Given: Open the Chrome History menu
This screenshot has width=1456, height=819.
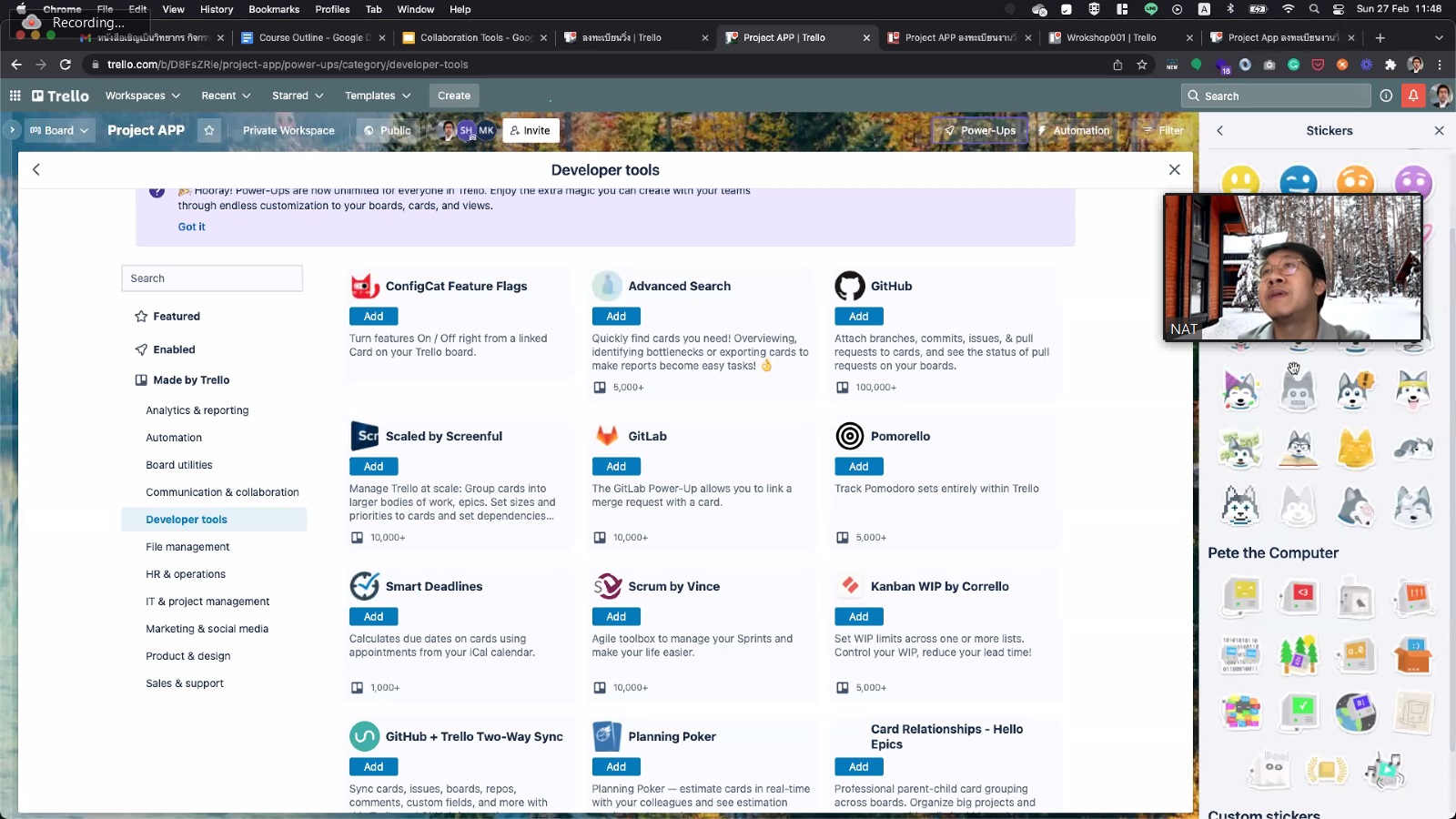Looking at the screenshot, I should 217,9.
